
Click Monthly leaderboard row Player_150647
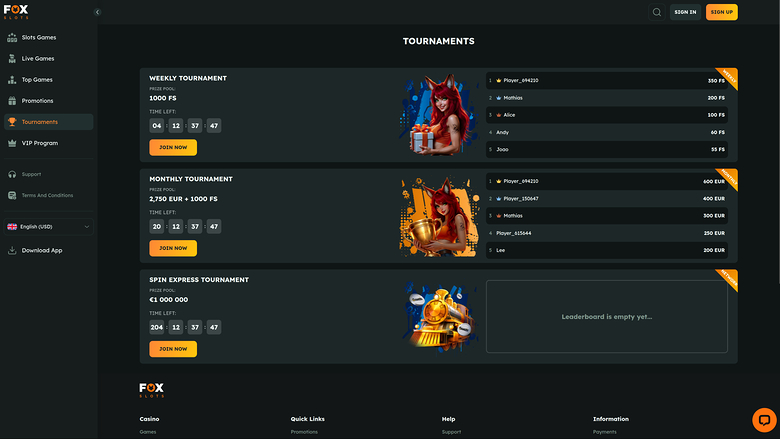click(x=606, y=198)
